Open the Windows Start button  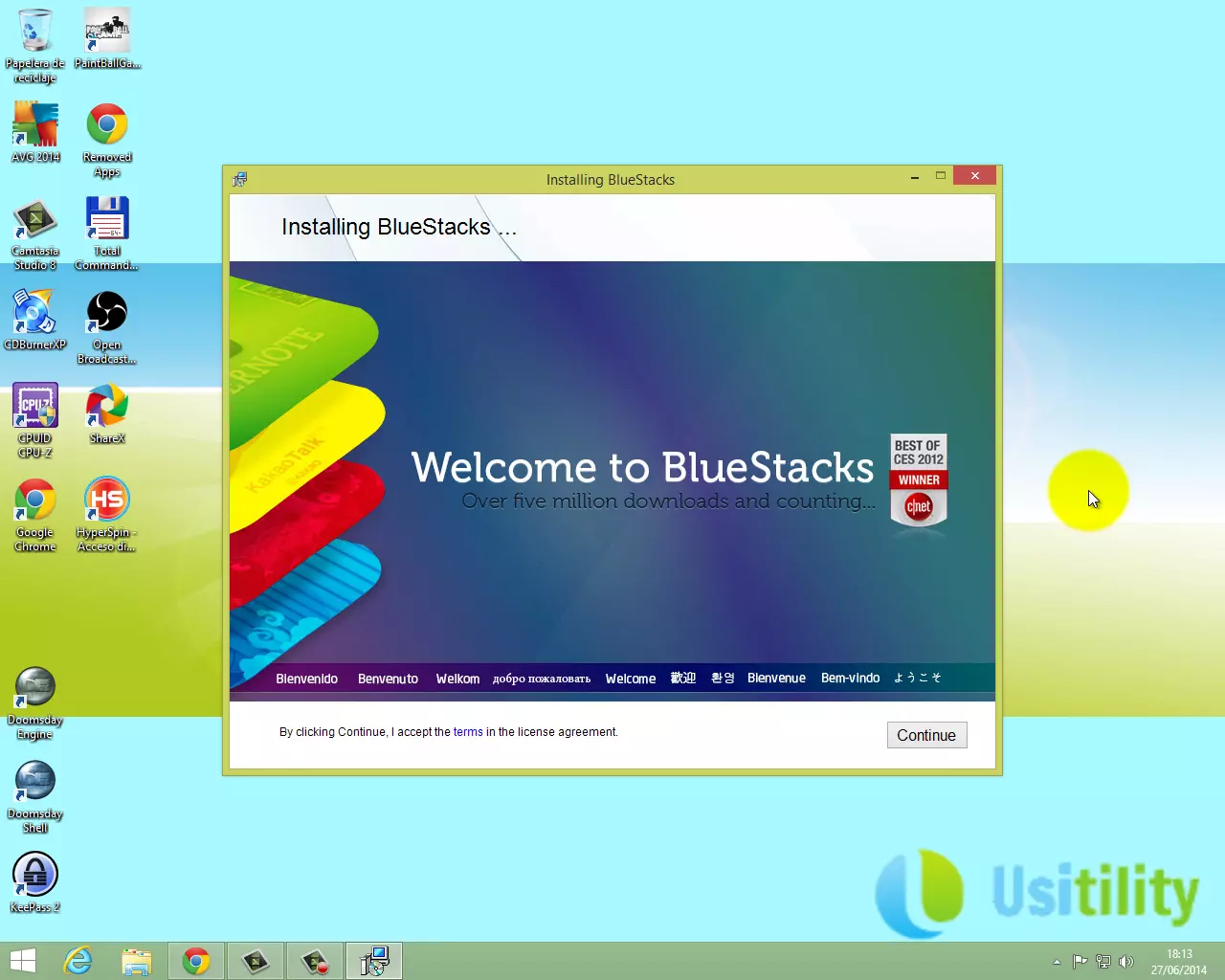coord(22,961)
